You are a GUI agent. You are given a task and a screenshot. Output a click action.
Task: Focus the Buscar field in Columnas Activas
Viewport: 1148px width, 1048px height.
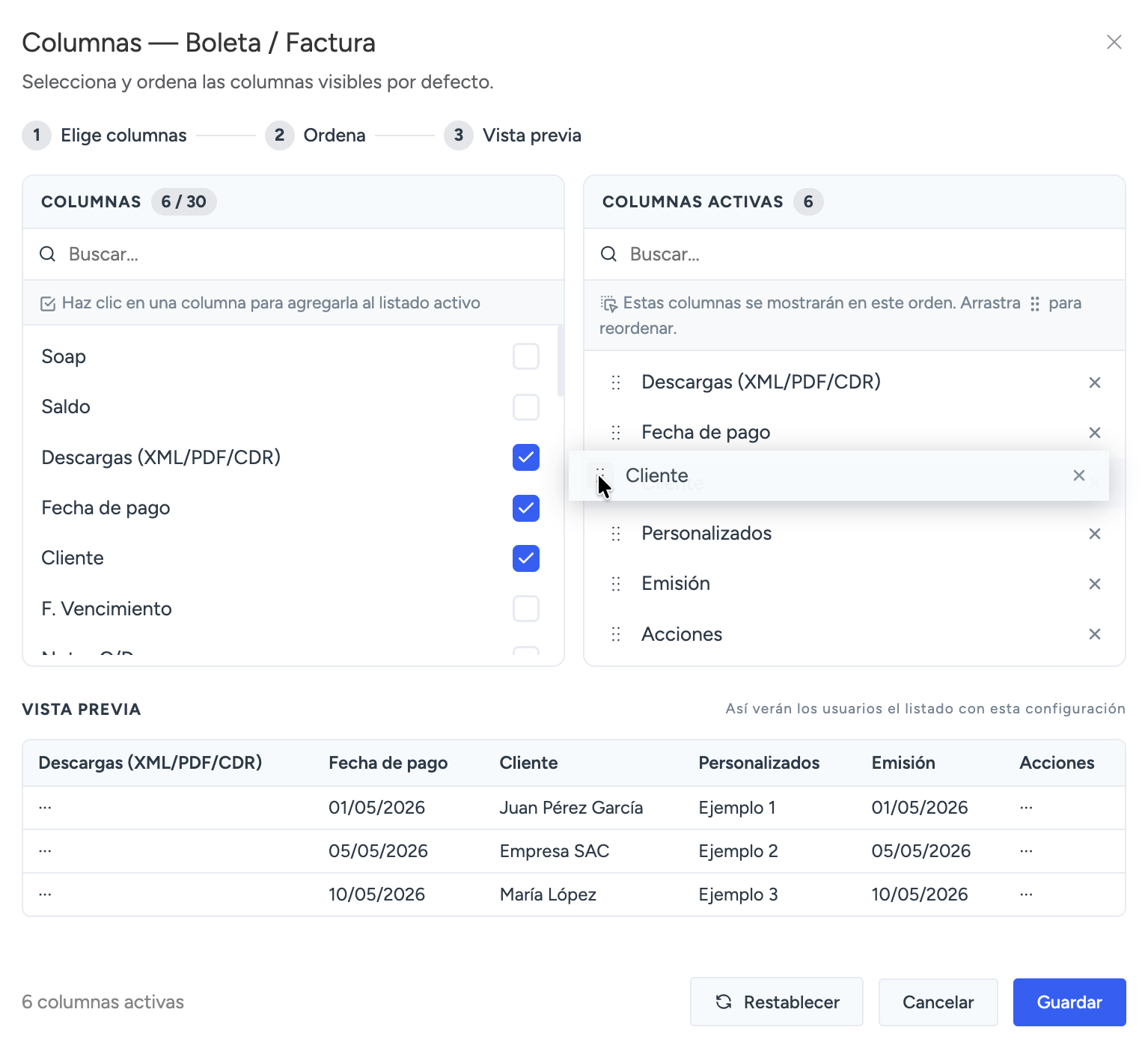coord(855,255)
